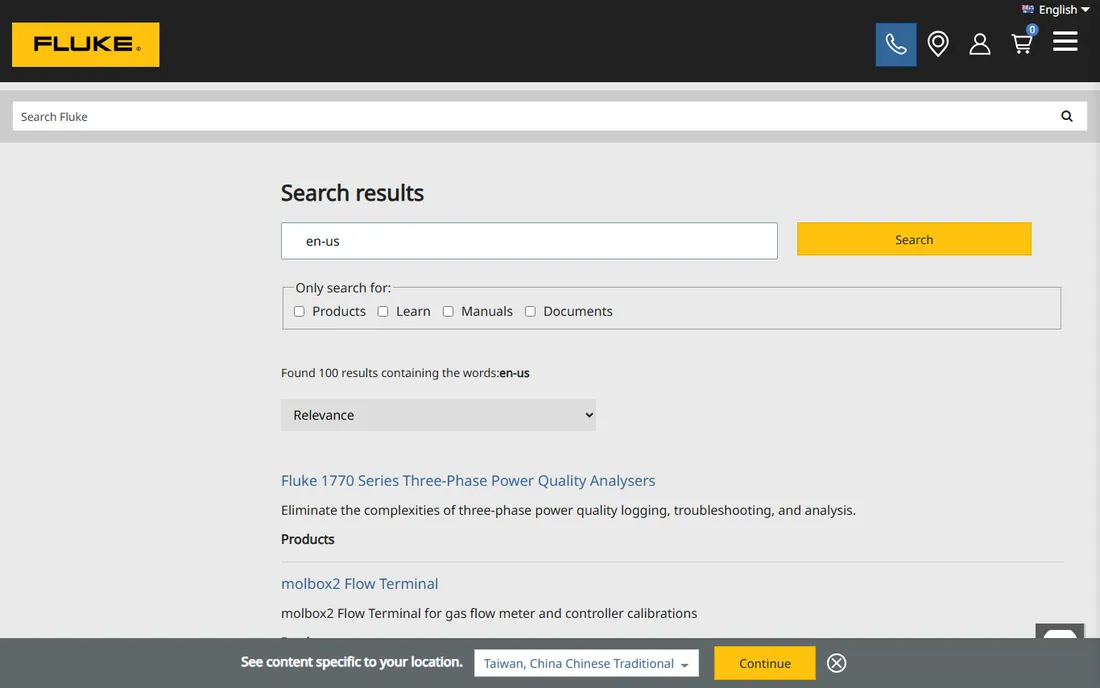Viewport: 1100px width, 688px height.
Task: Open the Relevance sort dropdown
Action: 438,415
